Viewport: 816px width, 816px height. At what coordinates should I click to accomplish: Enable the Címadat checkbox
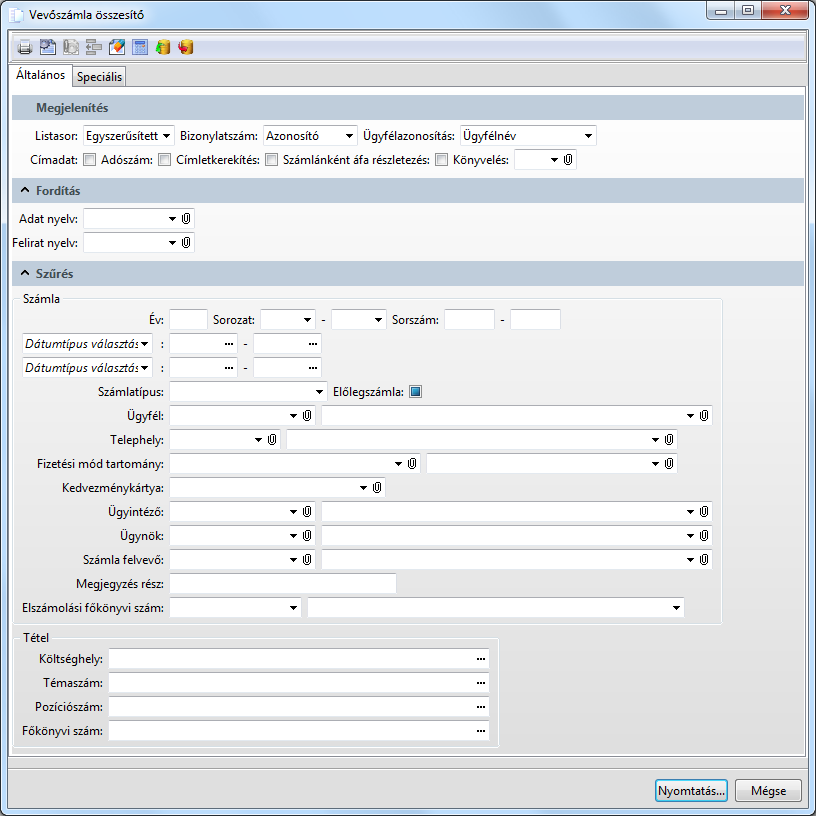click(x=90, y=159)
